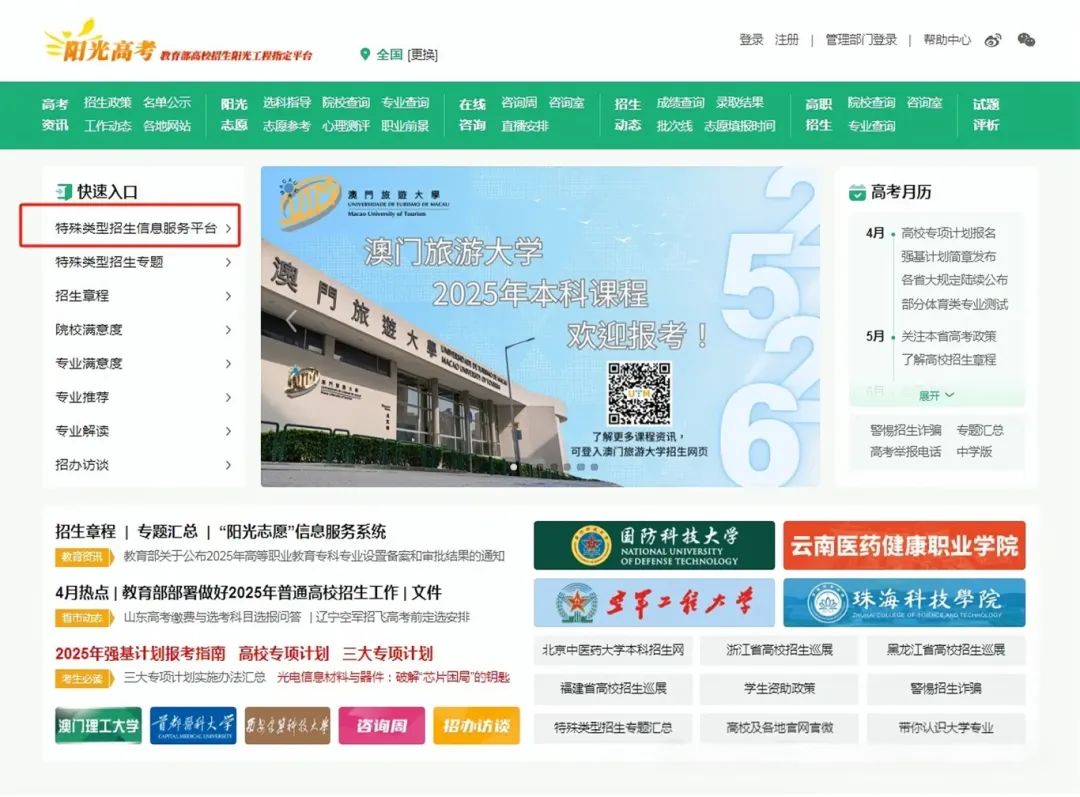
Task: Open 警惕招生诈骗 under calendar
Action: coord(905,431)
